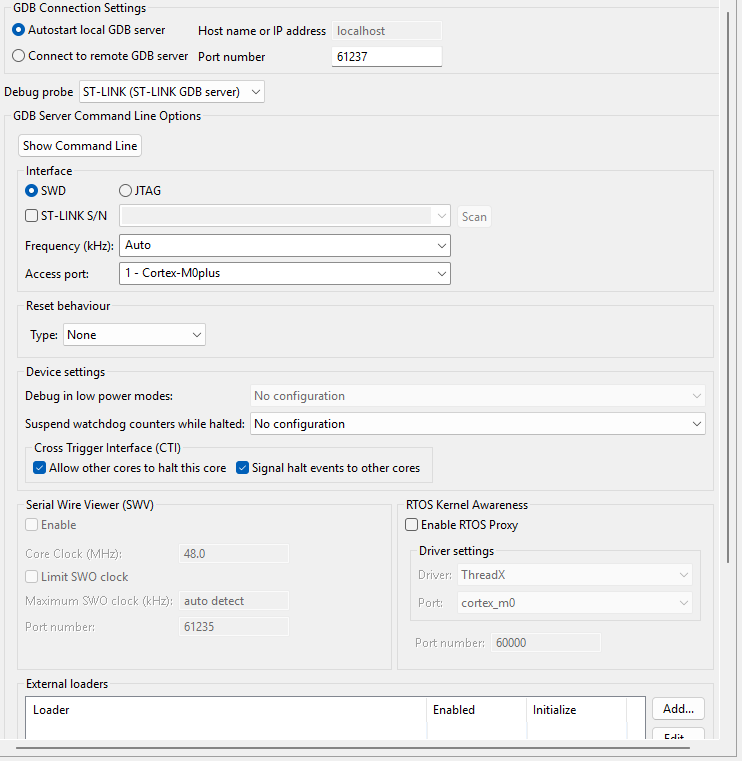Image resolution: width=742 pixels, height=761 pixels.
Task: Open the Debug probe dropdown
Action: click(x=172, y=92)
